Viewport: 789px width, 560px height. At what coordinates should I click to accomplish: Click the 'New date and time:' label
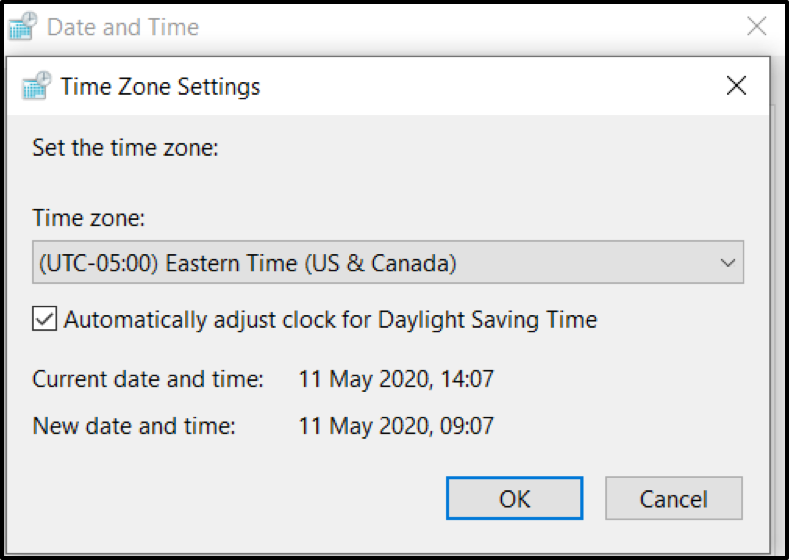(134, 426)
